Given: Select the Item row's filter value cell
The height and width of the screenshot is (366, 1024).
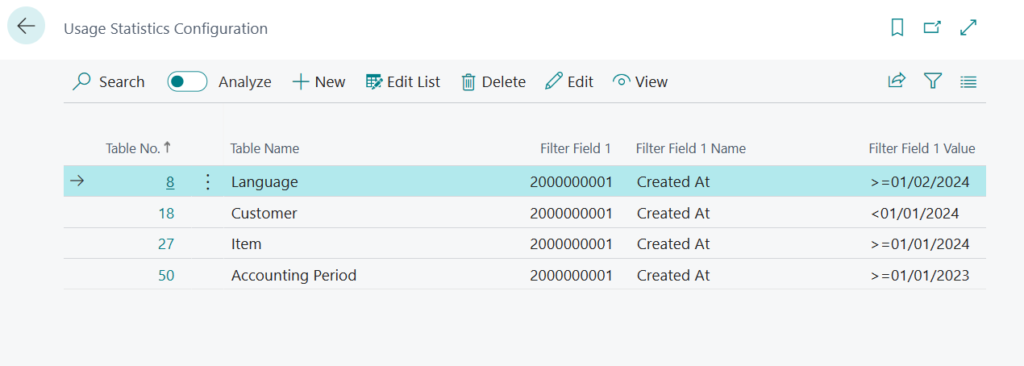Looking at the screenshot, I should (x=920, y=244).
